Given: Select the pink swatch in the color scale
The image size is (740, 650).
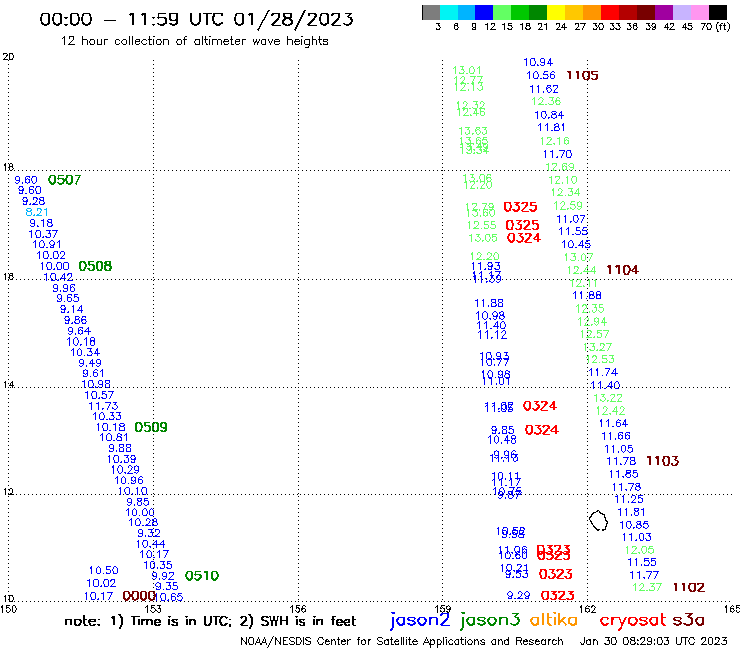Looking at the screenshot, I should 700,12.
